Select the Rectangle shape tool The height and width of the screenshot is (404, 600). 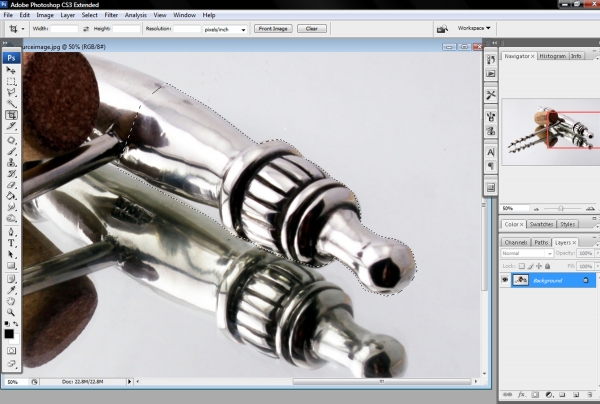[11, 266]
